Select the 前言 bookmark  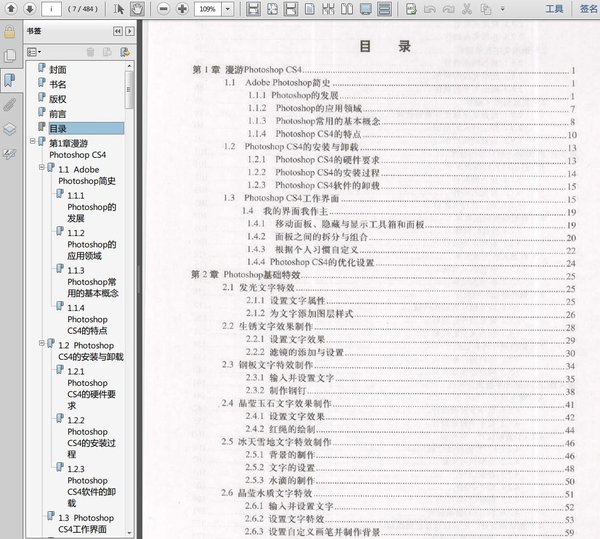57,114
